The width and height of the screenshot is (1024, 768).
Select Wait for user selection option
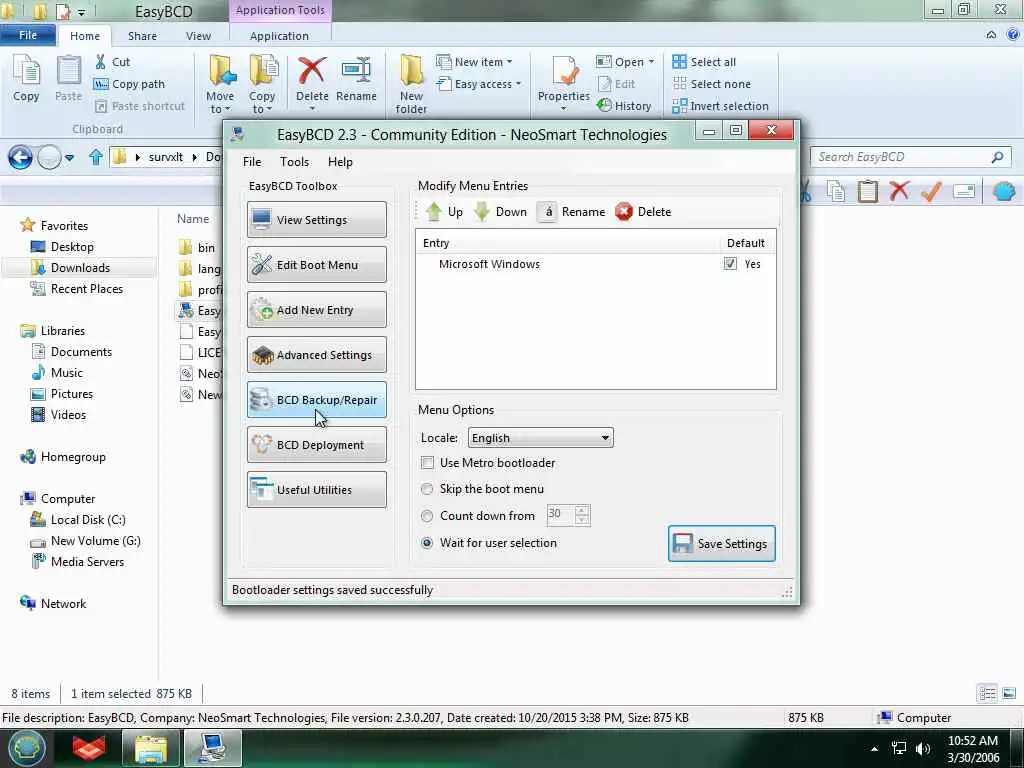click(x=427, y=543)
